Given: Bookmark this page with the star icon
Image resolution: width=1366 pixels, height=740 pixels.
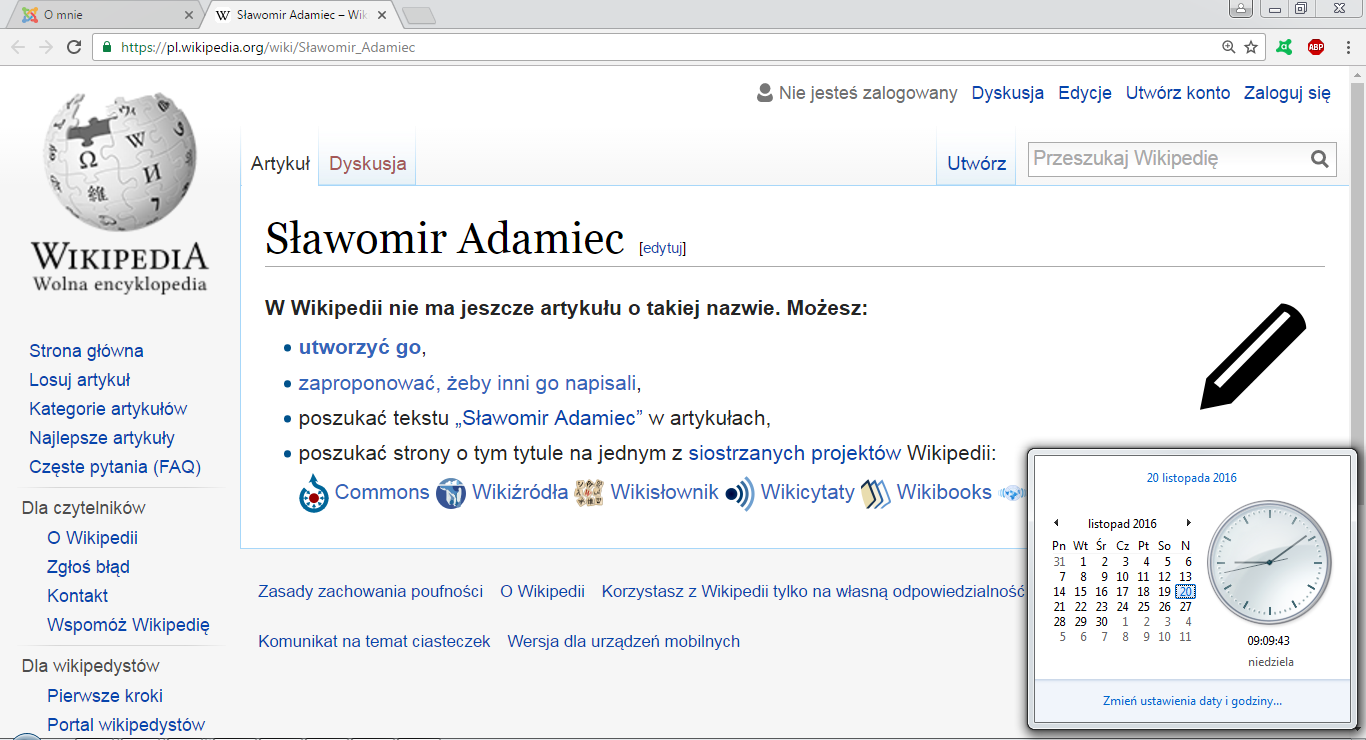Looking at the screenshot, I should pos(1251,47).
